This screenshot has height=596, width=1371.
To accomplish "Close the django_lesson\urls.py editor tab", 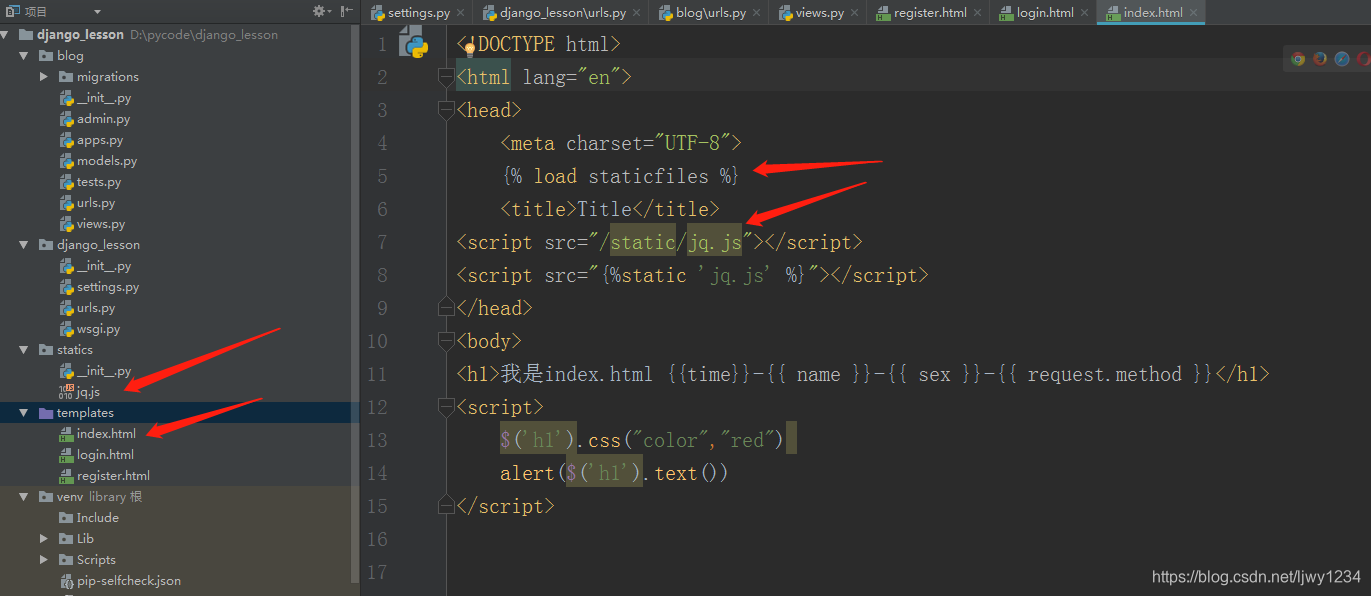I will [x=637, y=13].
